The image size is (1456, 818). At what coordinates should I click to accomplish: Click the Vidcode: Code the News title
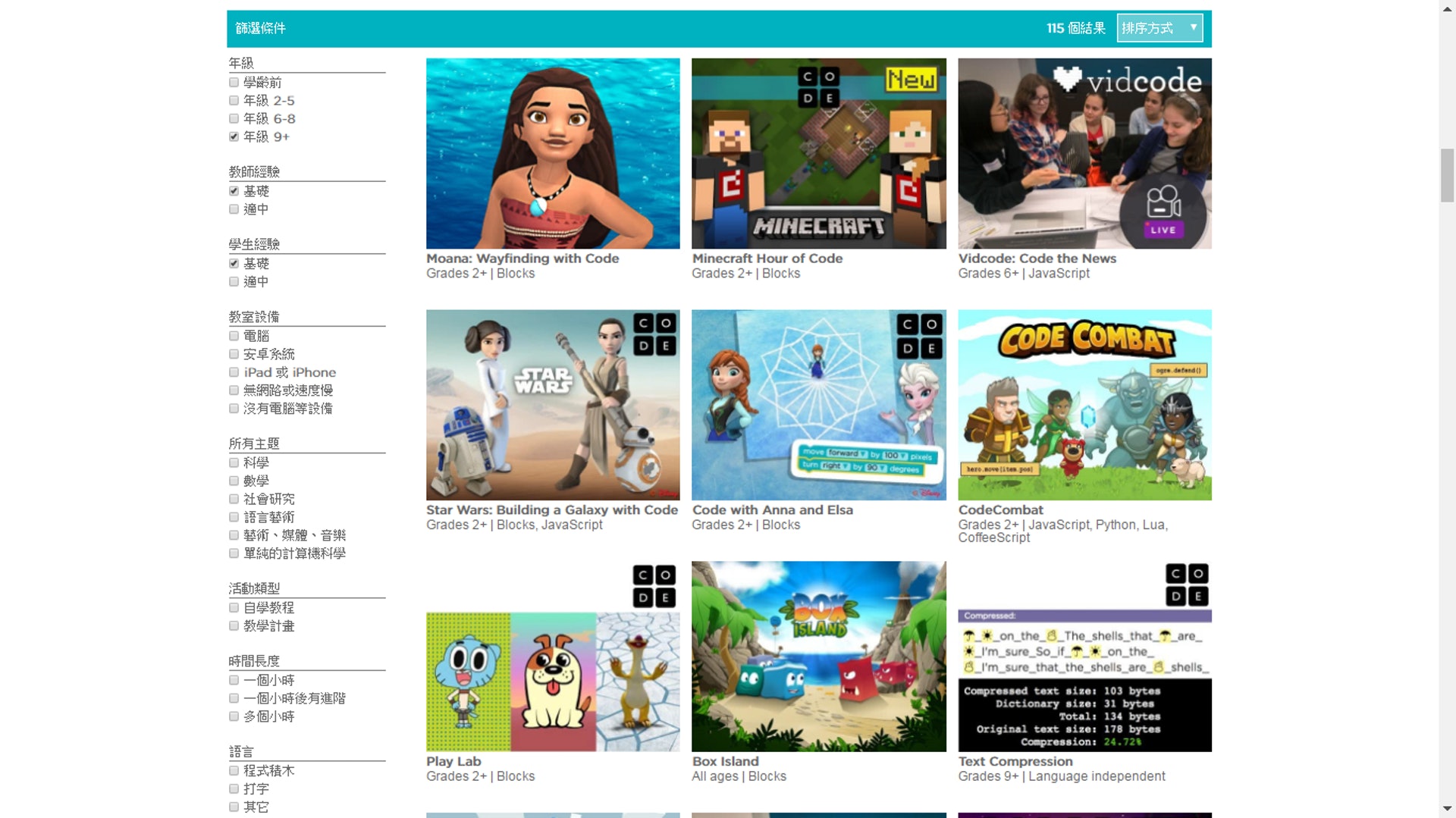pyautogui.click(x=1037, y=259)
